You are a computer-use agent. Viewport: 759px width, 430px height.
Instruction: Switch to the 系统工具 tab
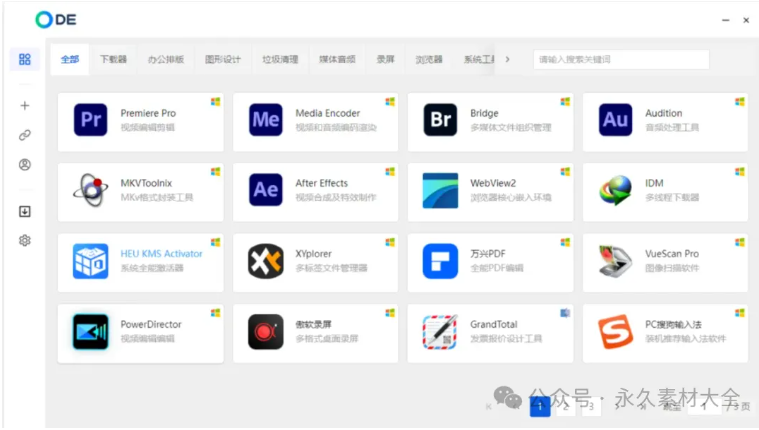(479, 59)
